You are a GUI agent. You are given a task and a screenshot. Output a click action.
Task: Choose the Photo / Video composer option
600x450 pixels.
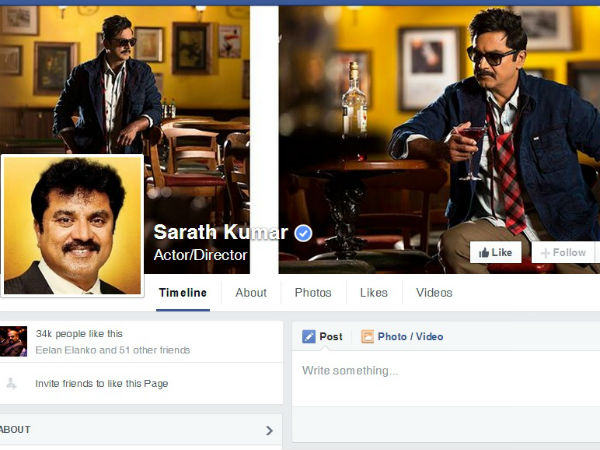(x=402, y=337)
